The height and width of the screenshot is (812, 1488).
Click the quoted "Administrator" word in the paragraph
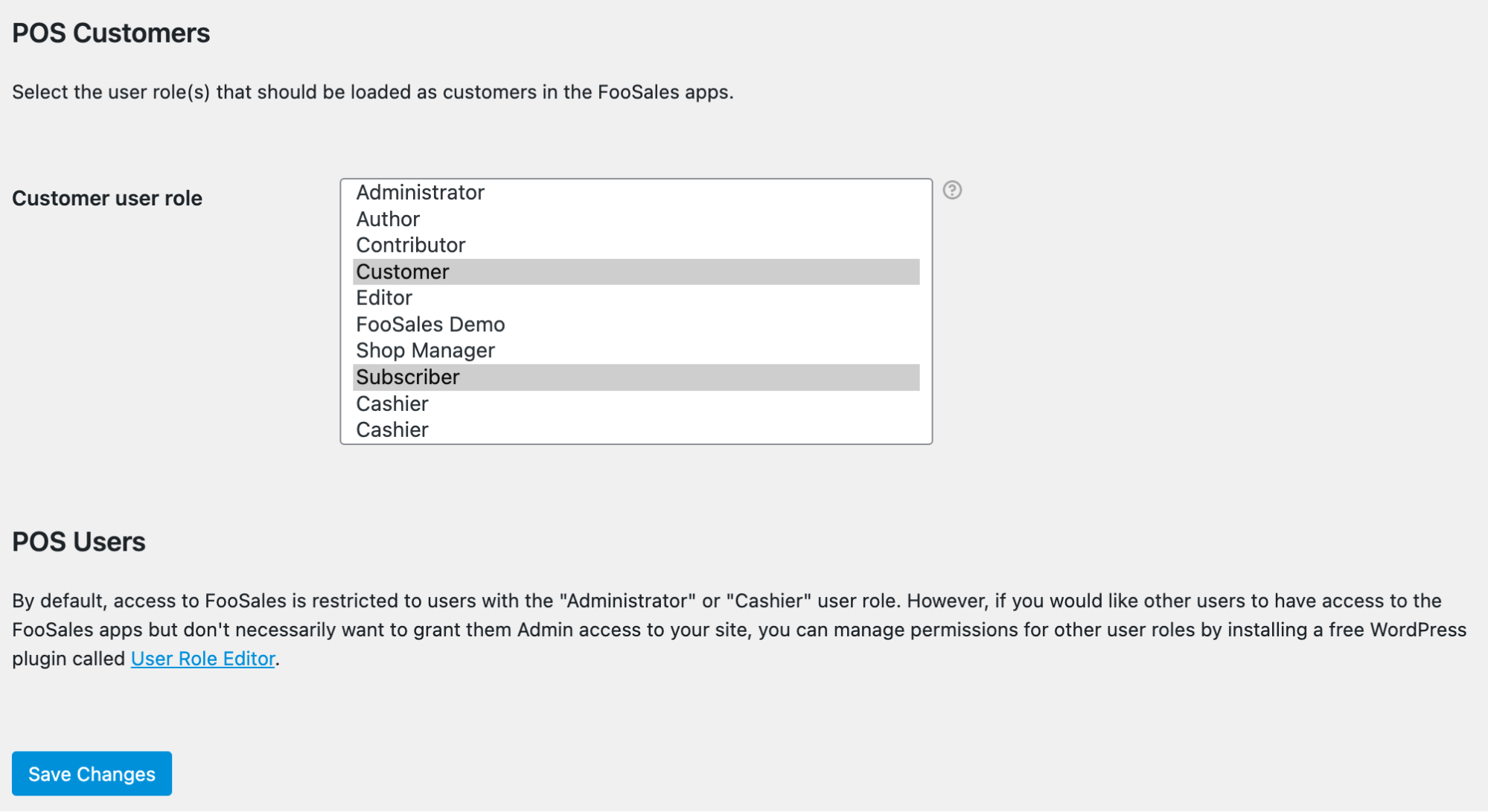[628, 601]
